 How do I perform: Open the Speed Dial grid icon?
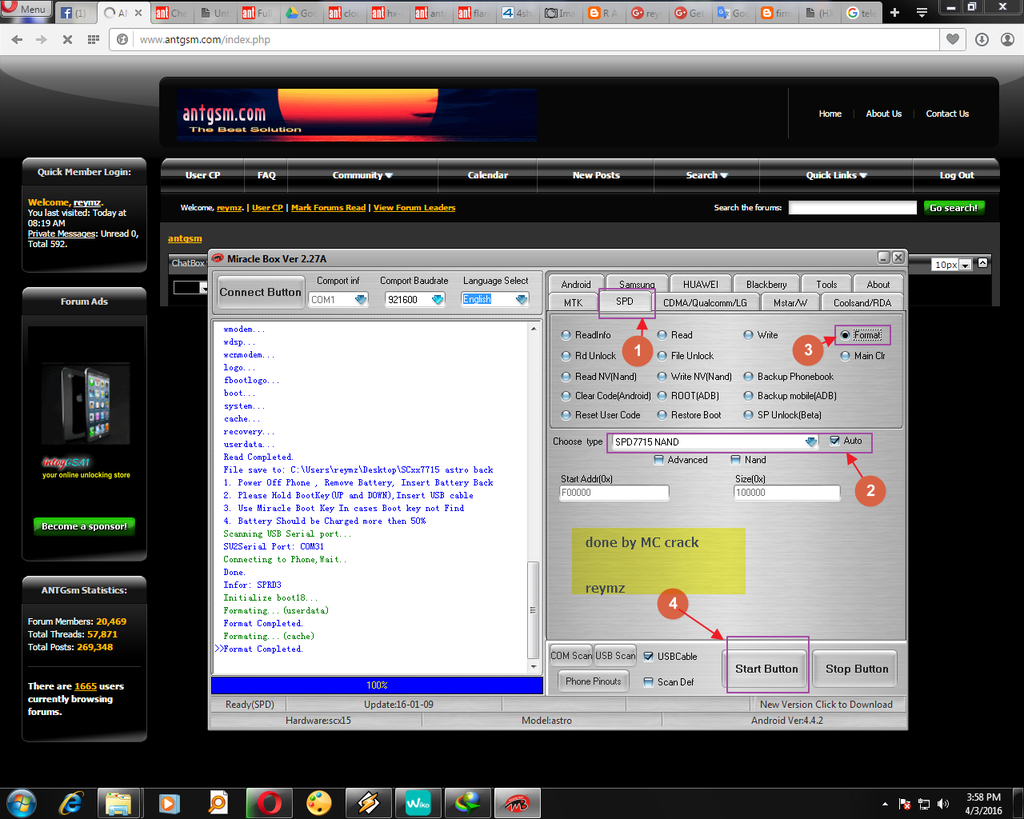93,40
